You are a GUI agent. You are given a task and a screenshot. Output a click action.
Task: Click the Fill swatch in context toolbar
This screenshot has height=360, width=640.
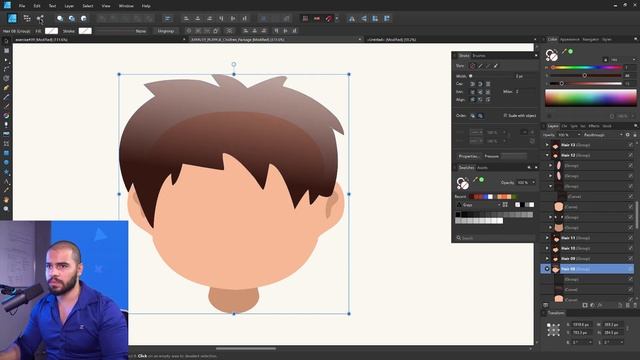51,31
